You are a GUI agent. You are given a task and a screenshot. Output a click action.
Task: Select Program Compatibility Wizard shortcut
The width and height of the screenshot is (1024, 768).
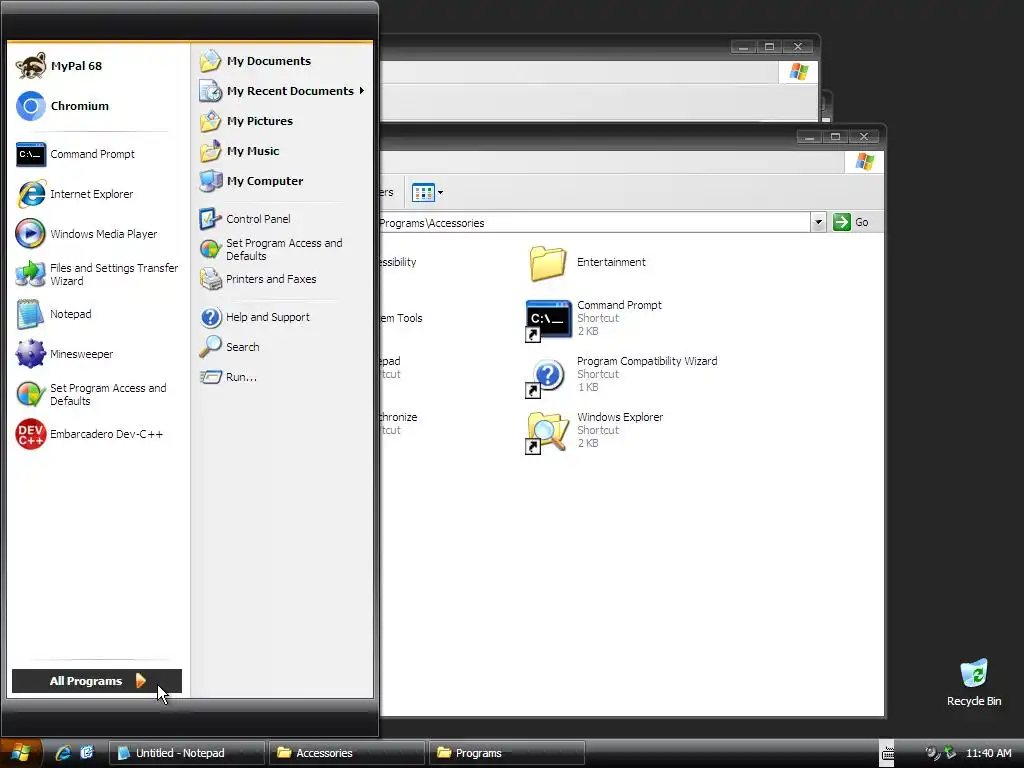tap(620, 375)
